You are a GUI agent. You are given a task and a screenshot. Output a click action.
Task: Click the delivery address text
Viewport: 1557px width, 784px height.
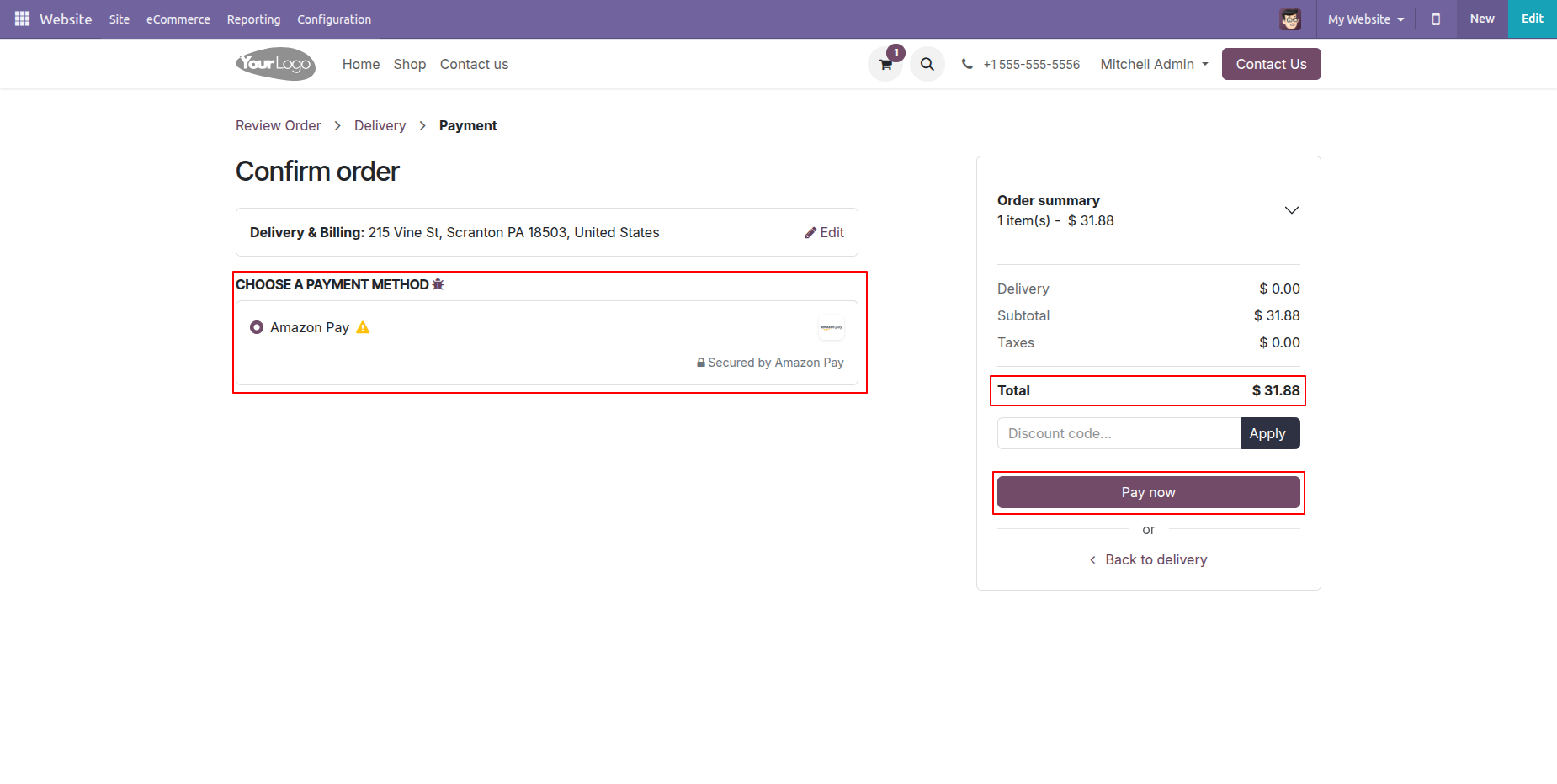(513, 232)
